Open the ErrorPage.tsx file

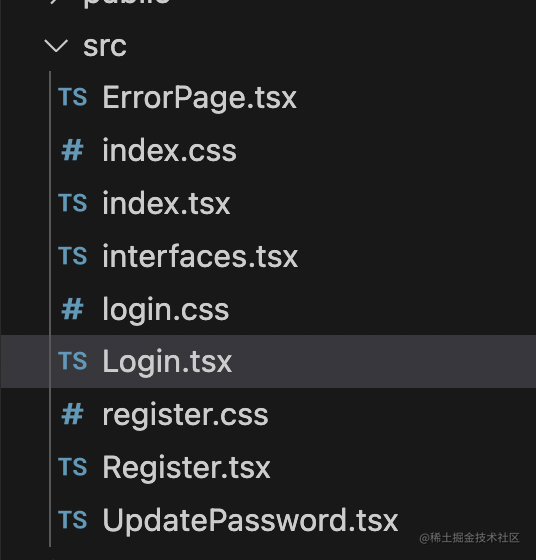(200, 98)
